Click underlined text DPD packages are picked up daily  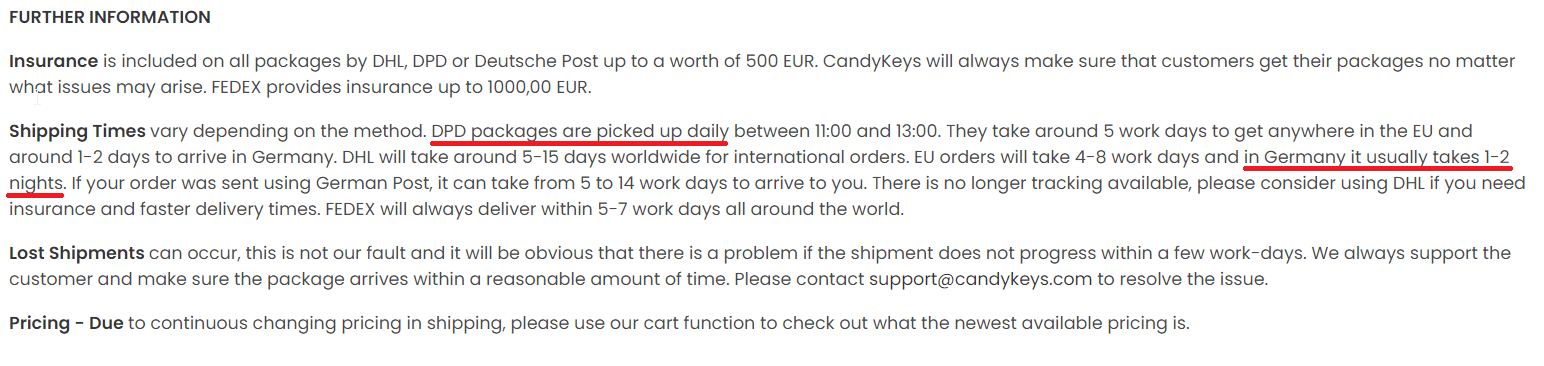(579, 131)
